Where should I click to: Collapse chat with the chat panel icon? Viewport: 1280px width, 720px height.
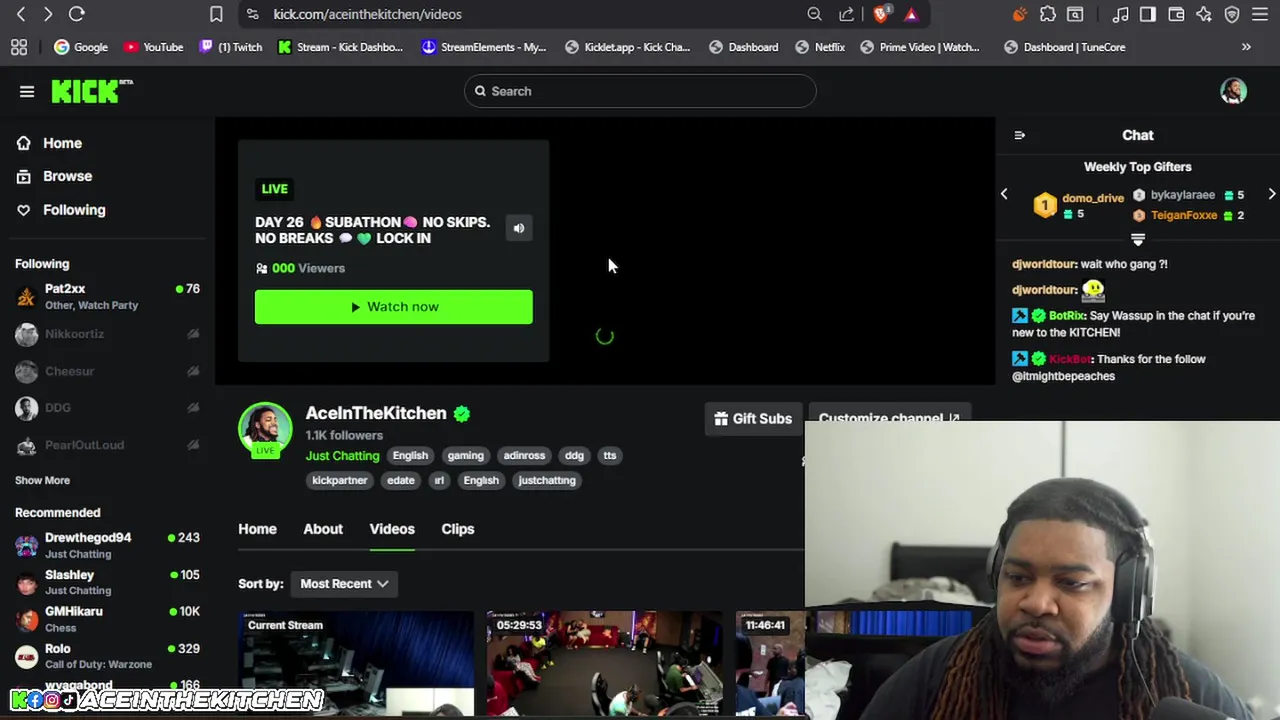coord(1019,135)
